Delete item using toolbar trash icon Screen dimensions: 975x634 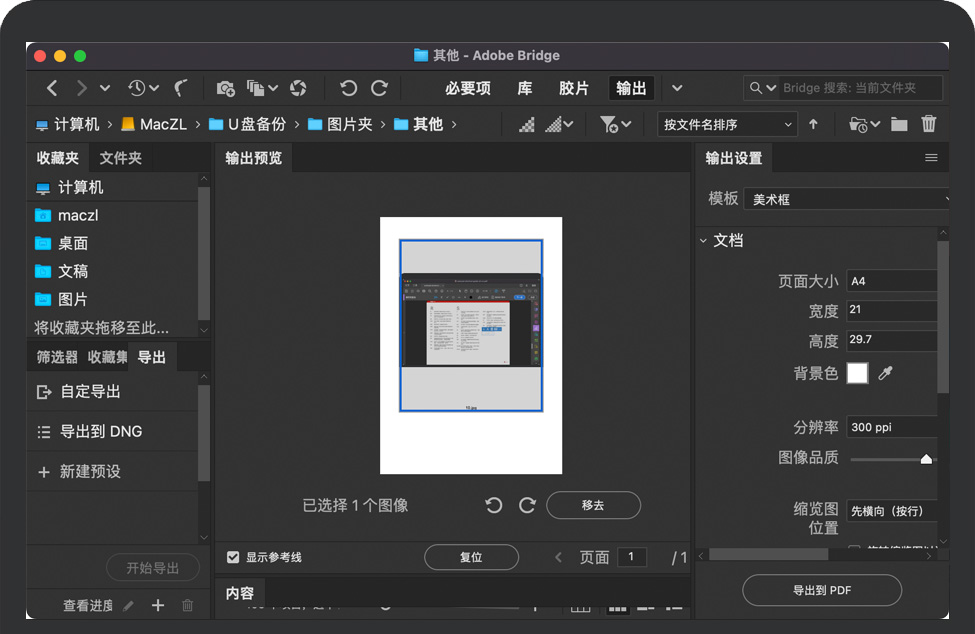(x=928, y=124)
